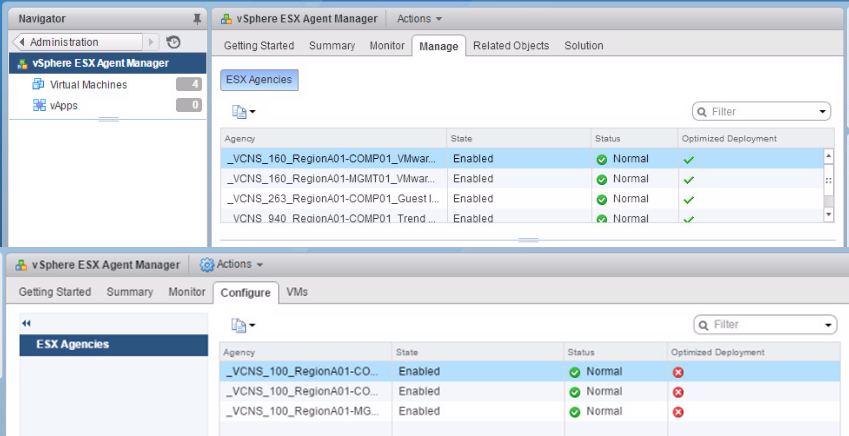Collapse the Configure sidebar with double arrows

(26, 323)
